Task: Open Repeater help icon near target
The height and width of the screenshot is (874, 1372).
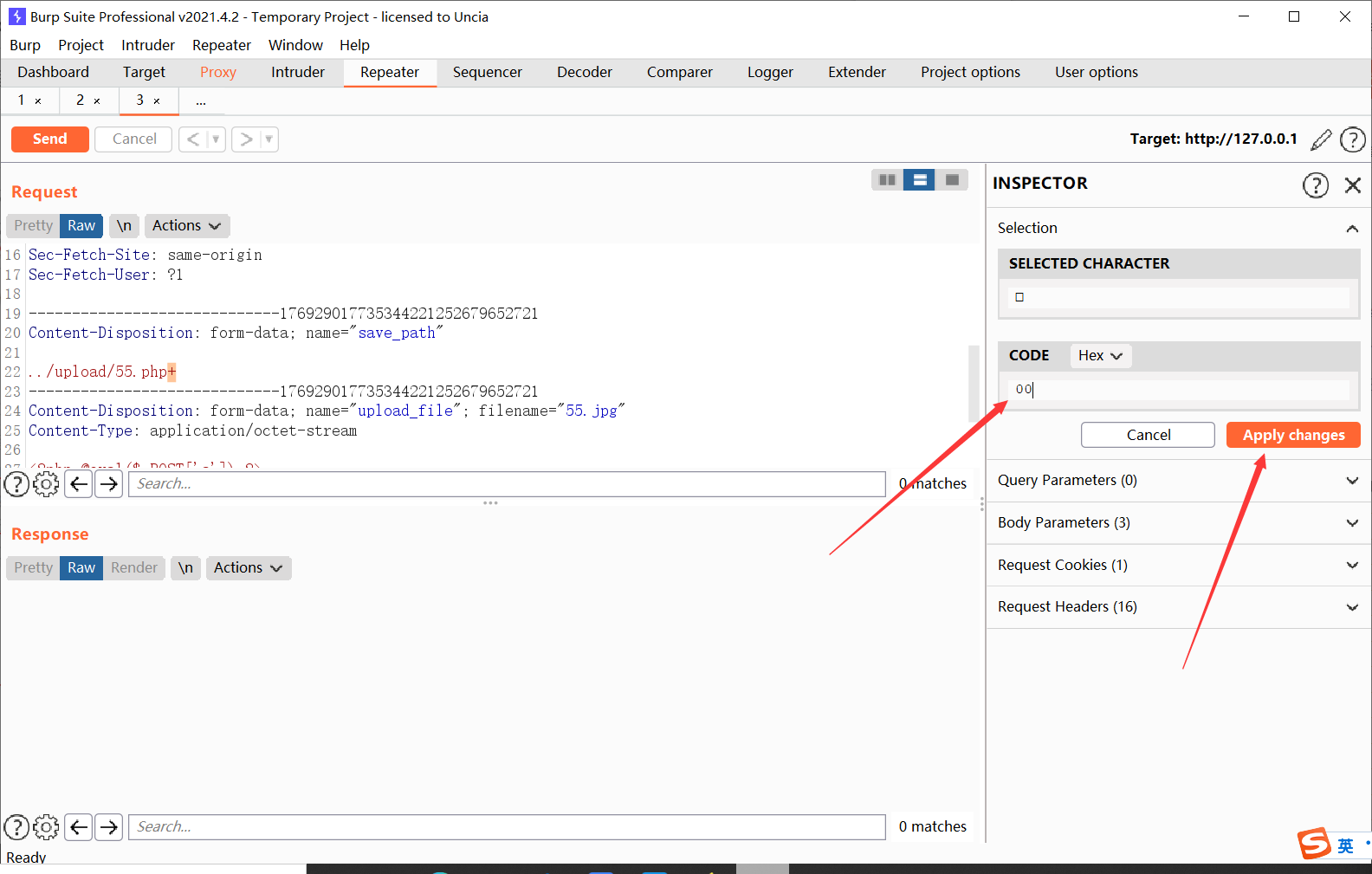Action: (x=1352, y=139)
